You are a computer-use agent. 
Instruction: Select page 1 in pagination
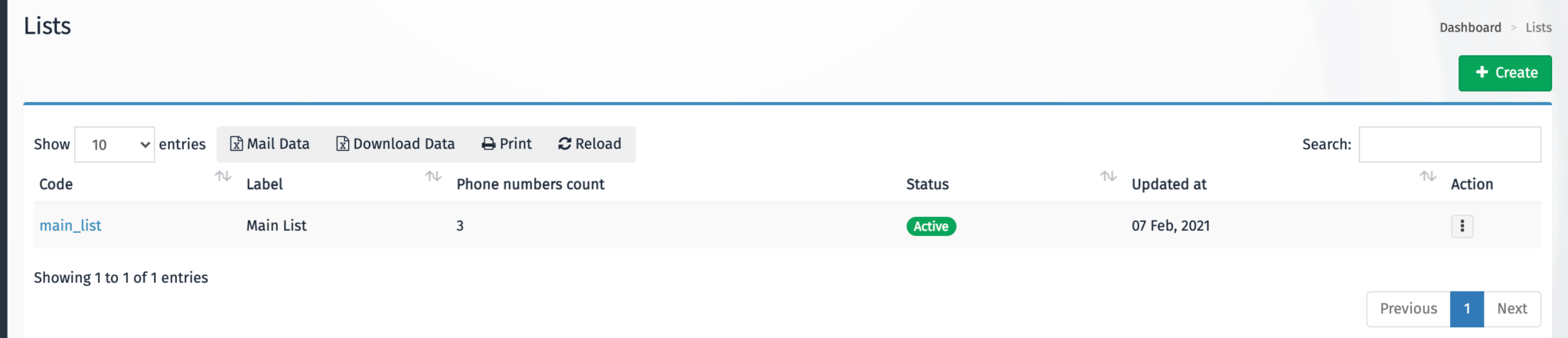pyautogui.click(x=1467, y=309)
